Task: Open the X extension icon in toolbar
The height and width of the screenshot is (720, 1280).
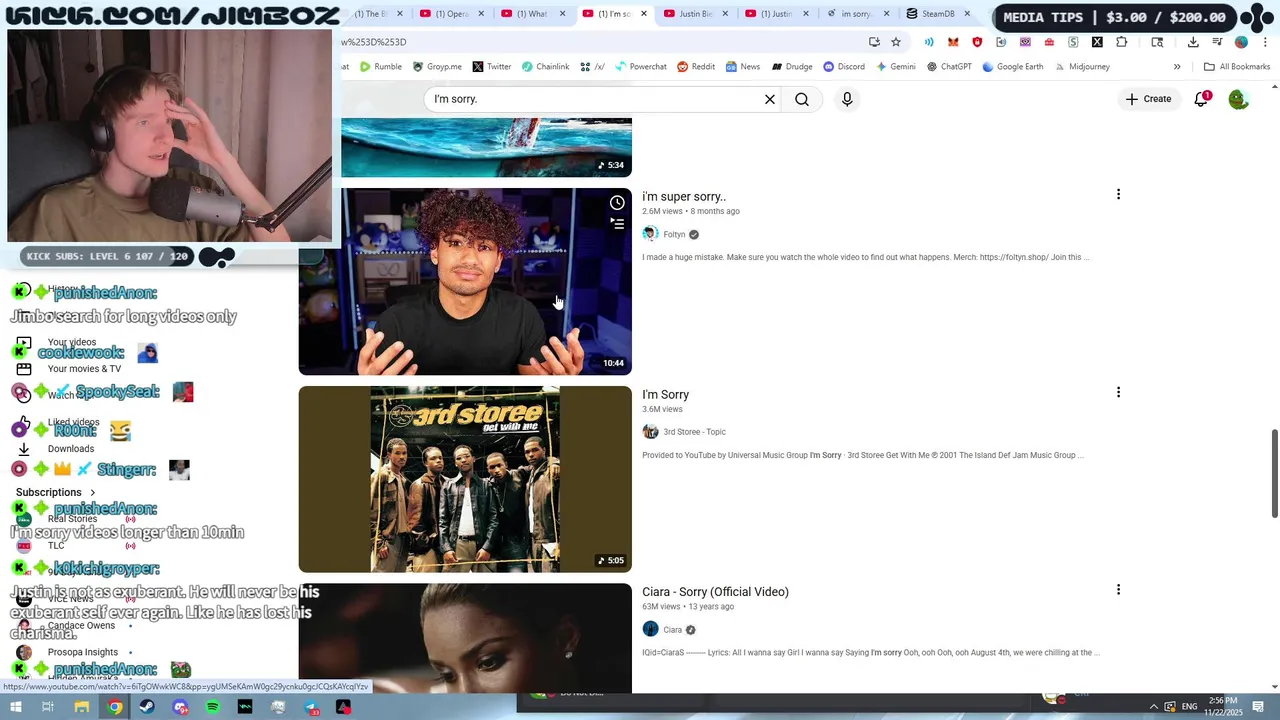Action: [1097, 42]
